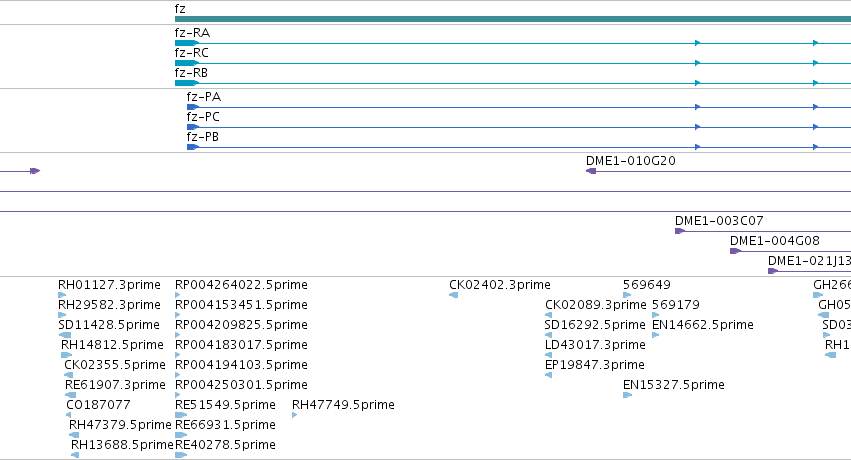Select the fz-PB protein arrow glyph
The width and height of the screenshot is (851, 460).
(x=193, y=147)
